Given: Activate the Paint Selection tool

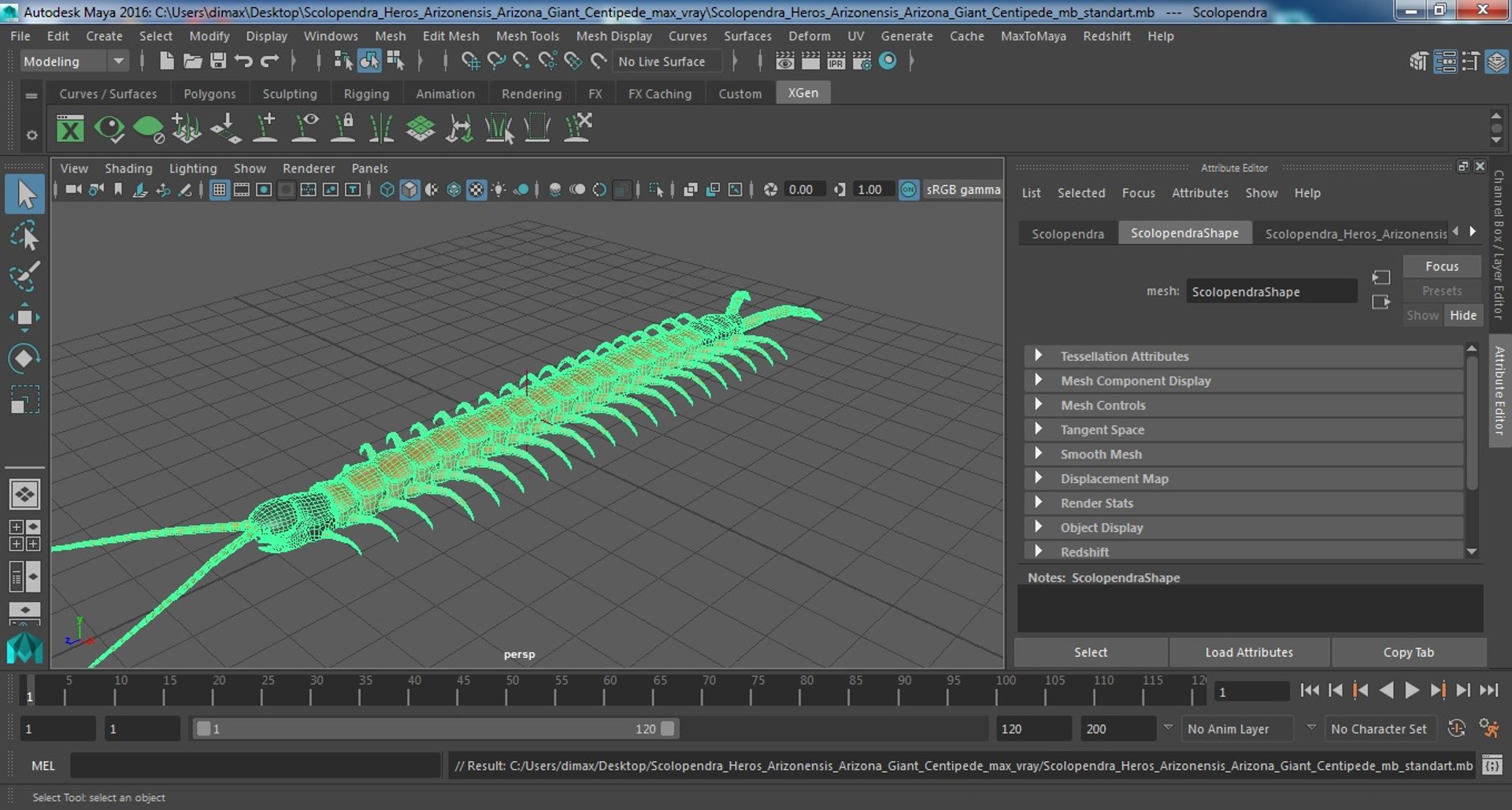Looking at the screenshot, I should pos(24,276).
